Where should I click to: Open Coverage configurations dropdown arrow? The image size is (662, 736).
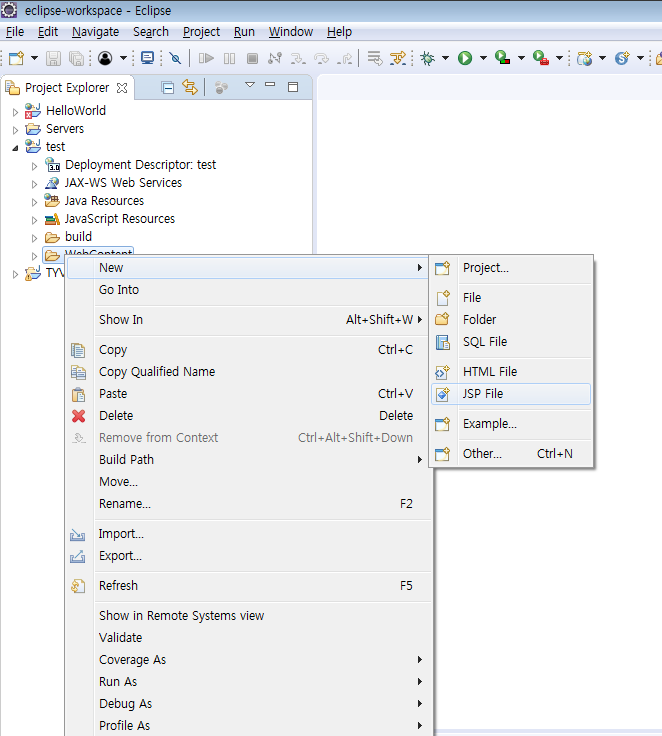coord(521,58)
